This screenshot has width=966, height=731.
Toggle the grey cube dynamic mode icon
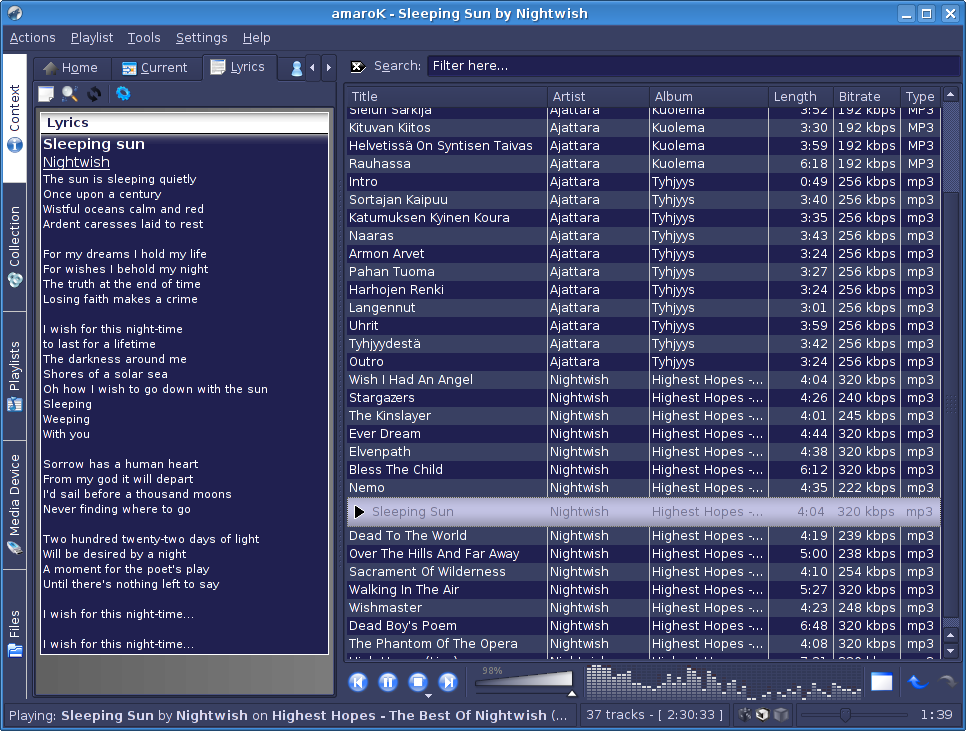[781, 714]
